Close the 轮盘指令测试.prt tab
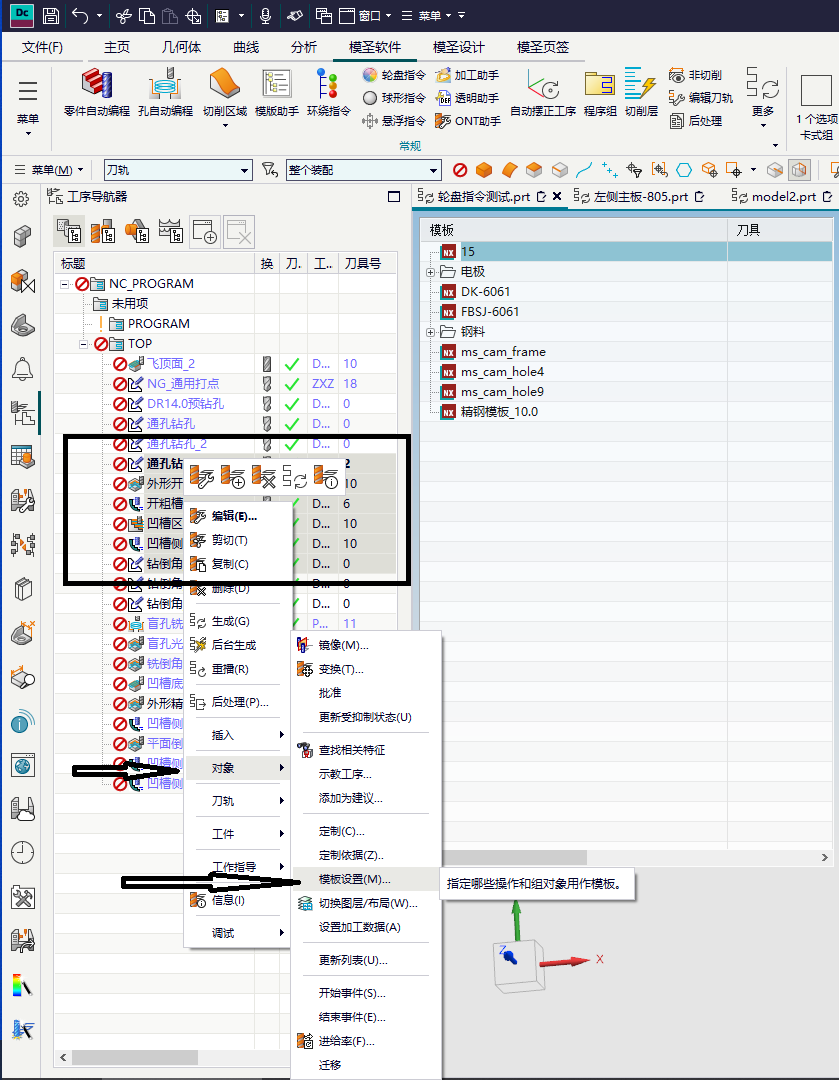 (x=557, y=196)
